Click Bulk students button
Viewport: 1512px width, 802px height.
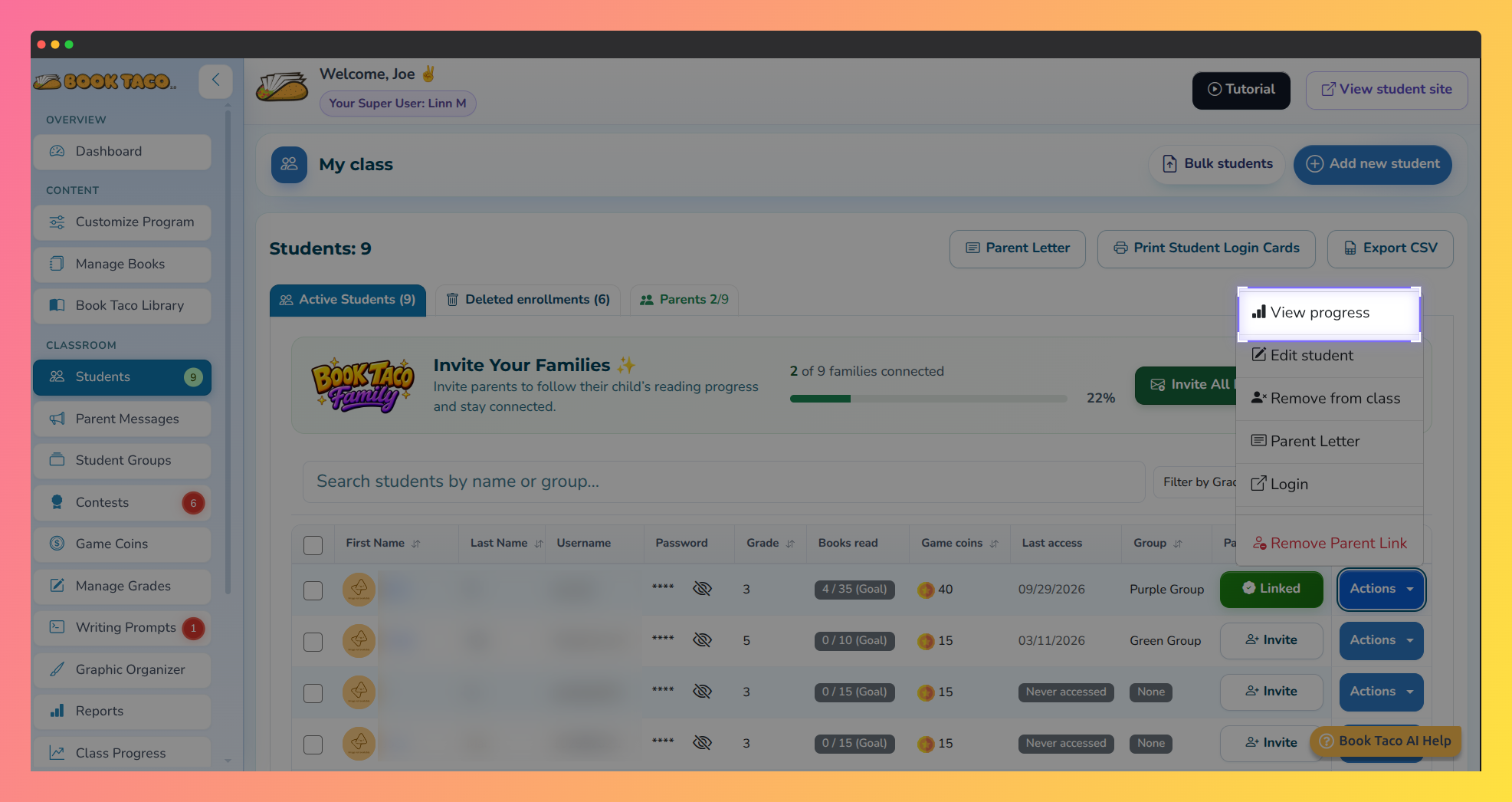click(x=1217, y=164)
